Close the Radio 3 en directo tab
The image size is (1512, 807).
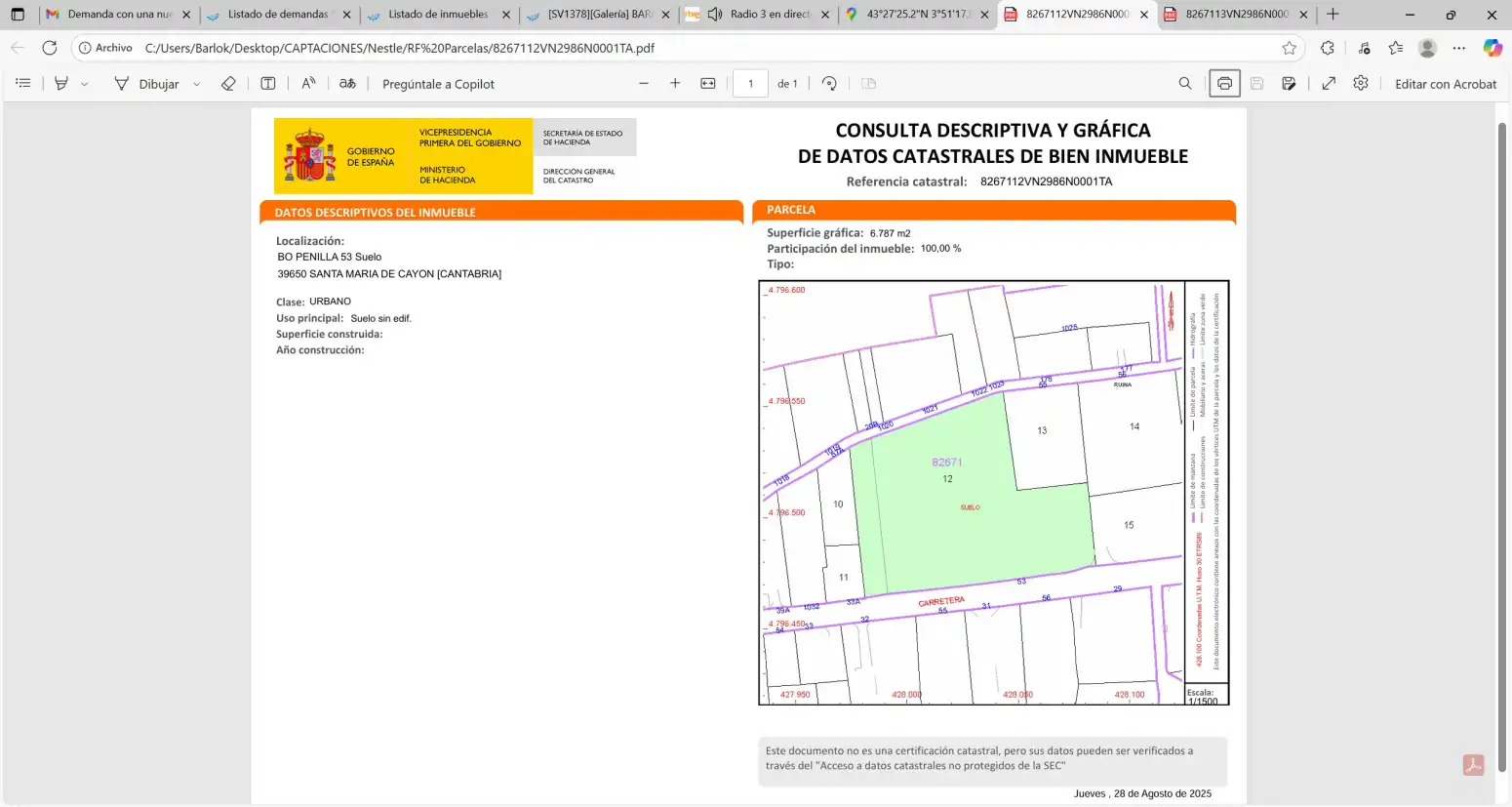point(825,15)
